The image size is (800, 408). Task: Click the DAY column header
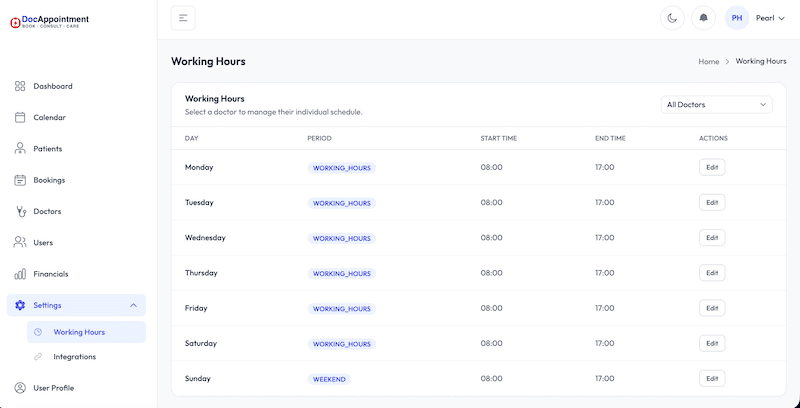point(191,138)
